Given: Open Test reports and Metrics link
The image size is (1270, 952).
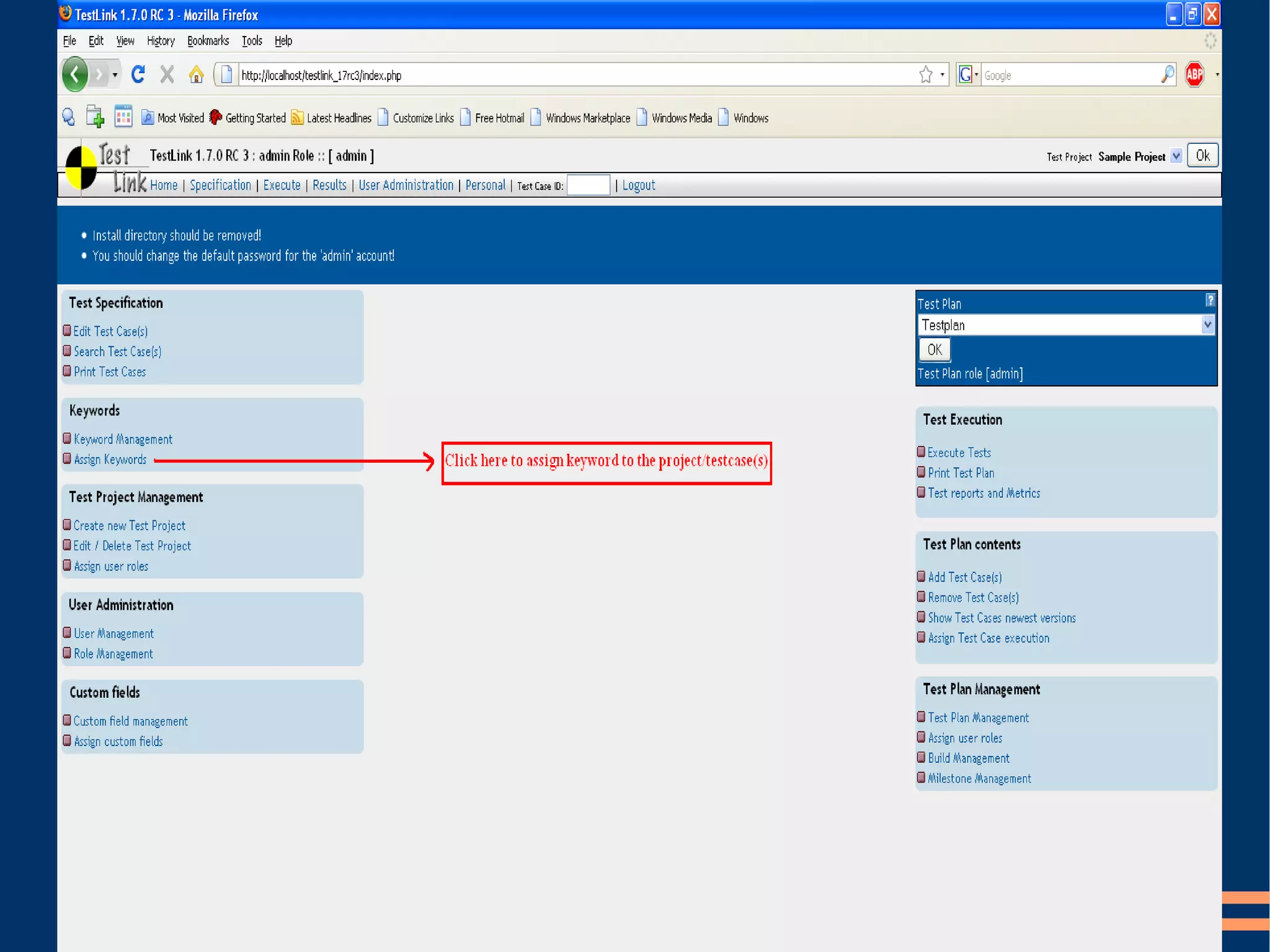Looking at the screenshot, I should [x=984, y=494].
